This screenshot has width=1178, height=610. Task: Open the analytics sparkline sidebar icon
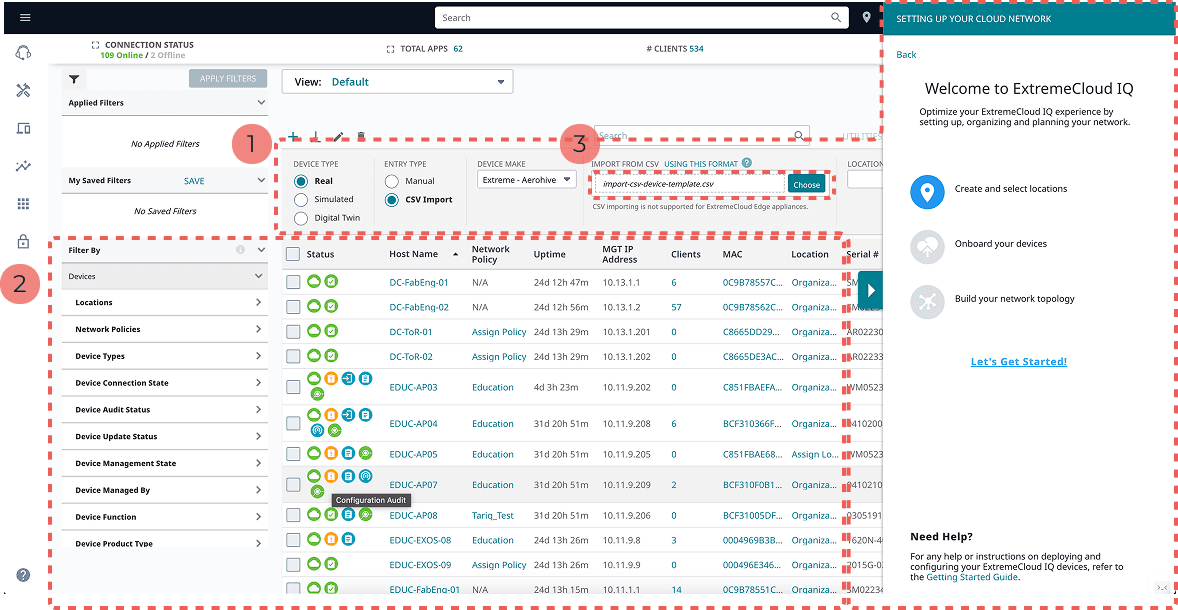click(x=23, y=166)
